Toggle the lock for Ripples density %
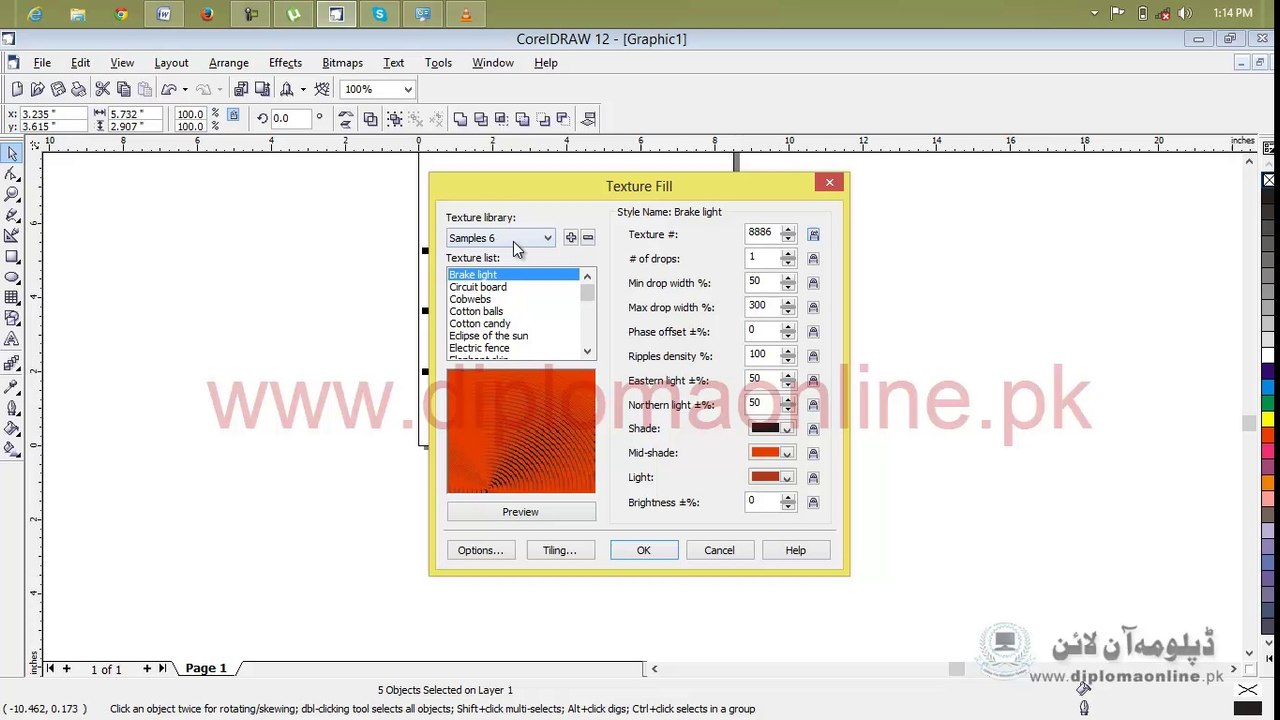 tap(813, 356)
